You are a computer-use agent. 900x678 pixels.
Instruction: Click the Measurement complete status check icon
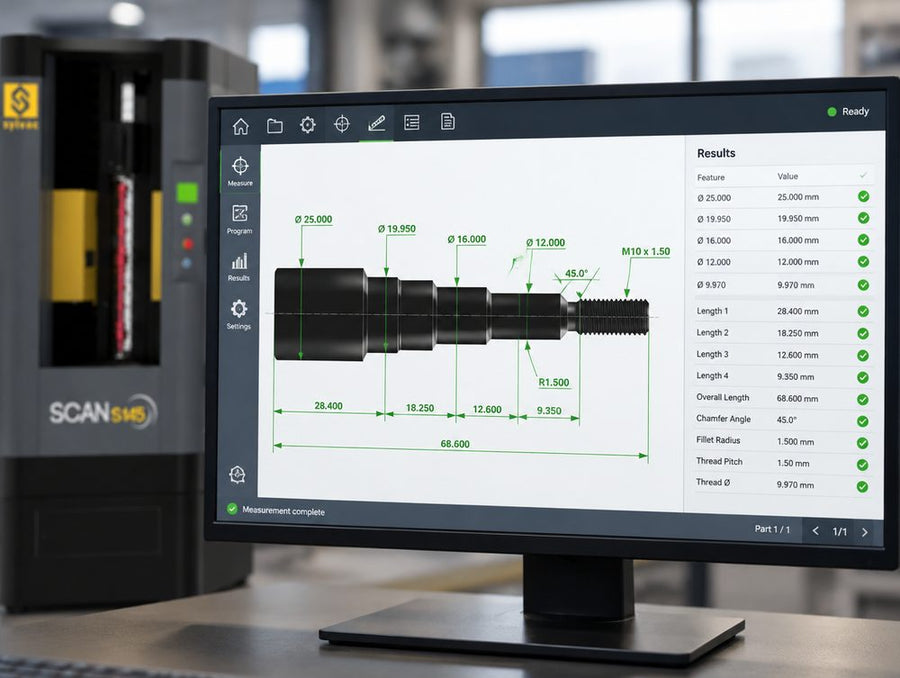tap(232, 509)
